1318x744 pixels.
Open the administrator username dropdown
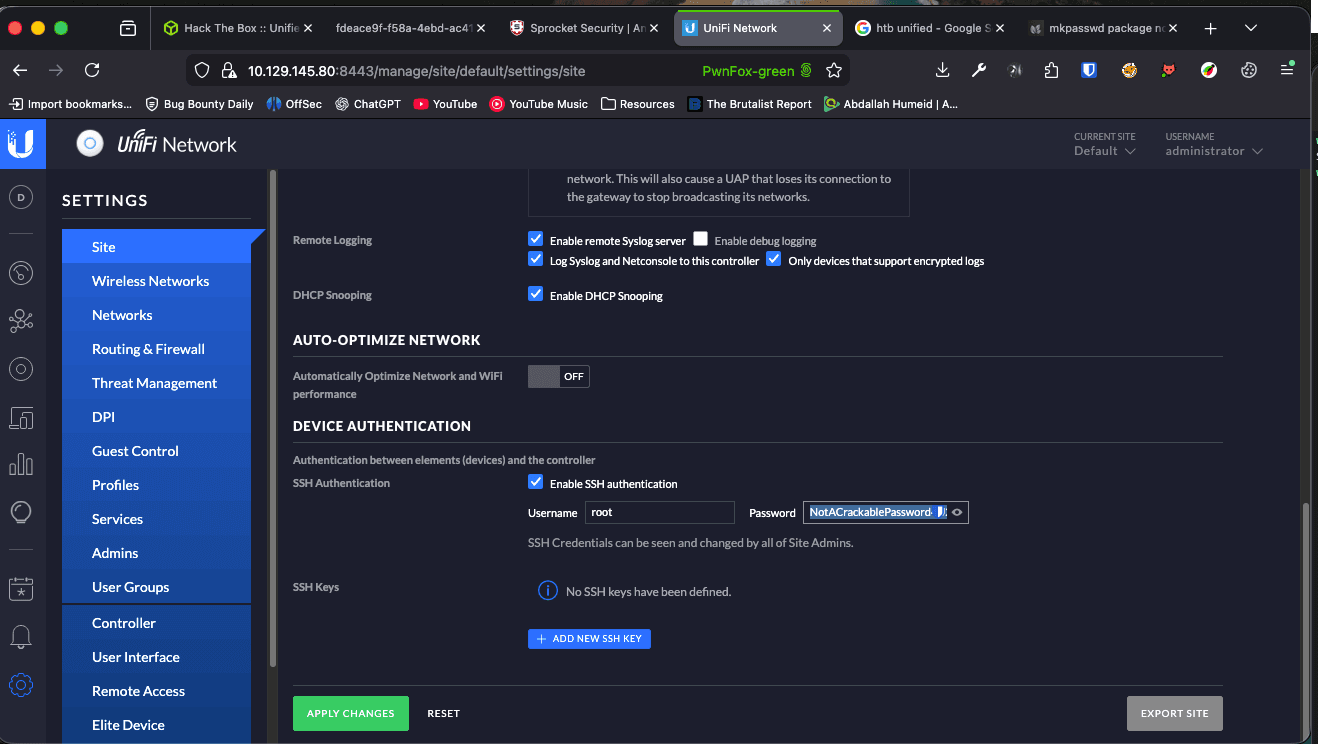[x=1213, y=151]
